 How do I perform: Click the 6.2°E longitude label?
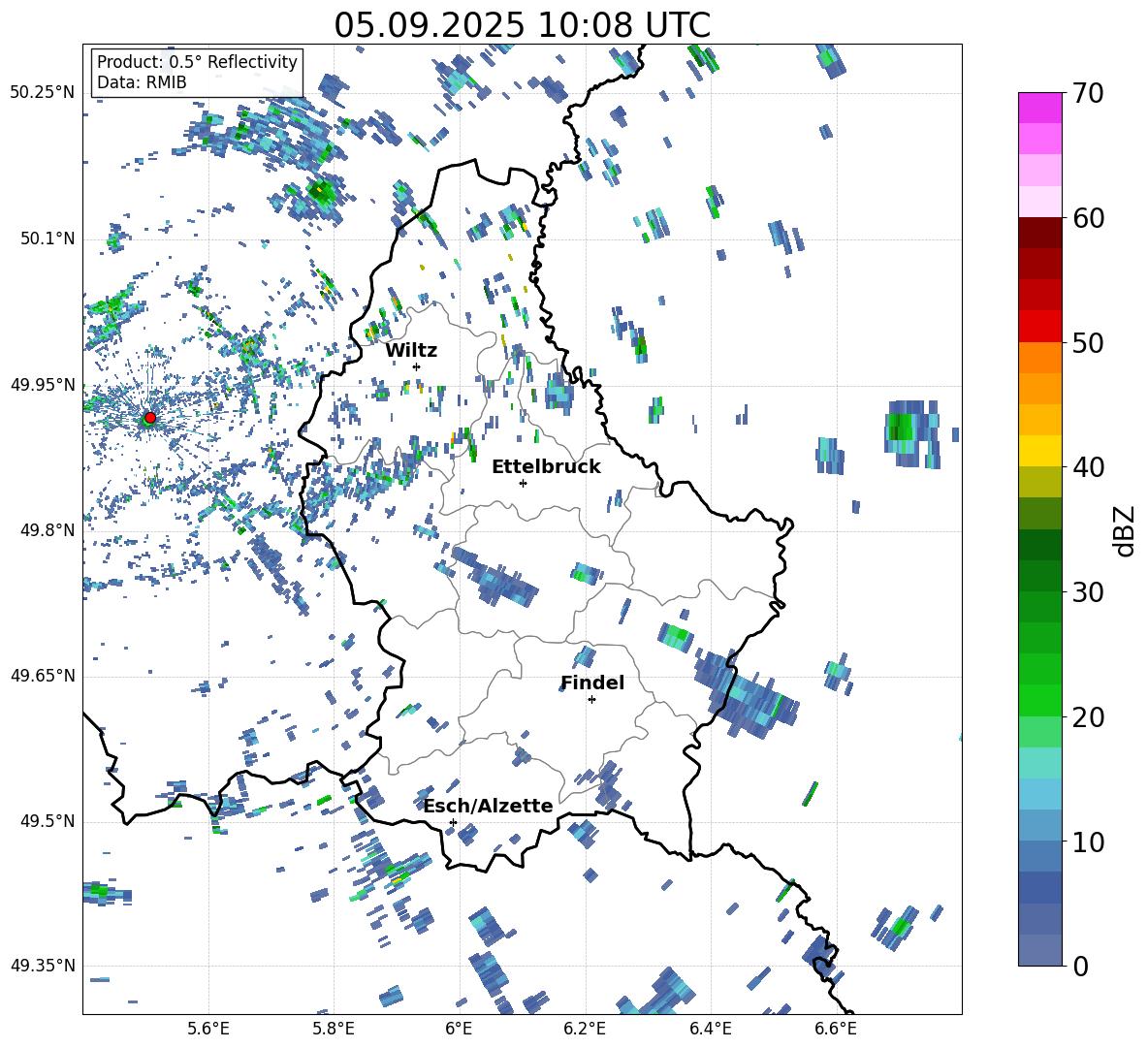coord(585,1029)
